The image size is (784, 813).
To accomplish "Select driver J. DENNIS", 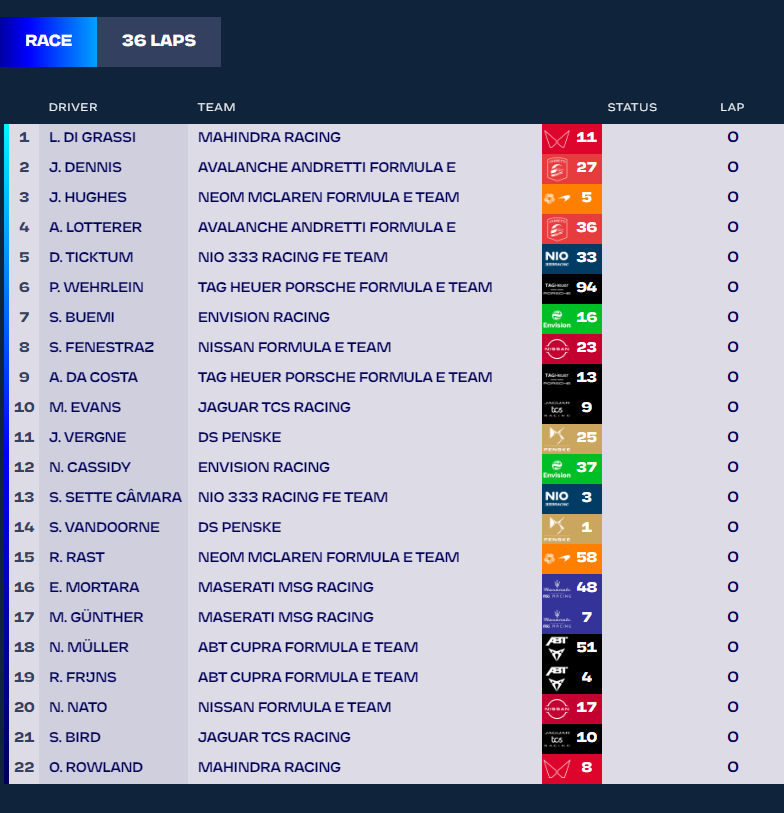I will coord(85,167).
